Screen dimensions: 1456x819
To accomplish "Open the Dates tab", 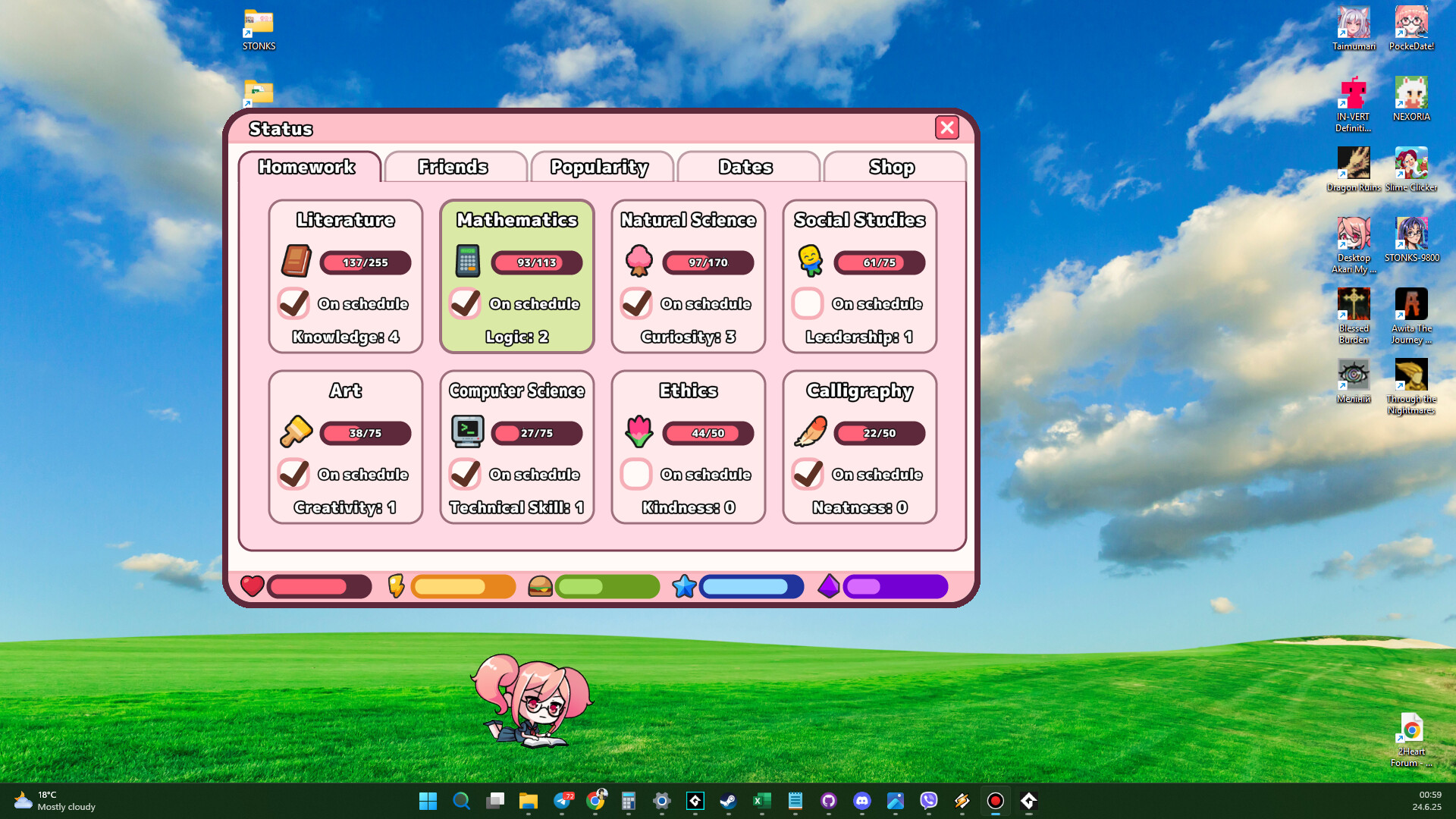I will [746, 167].
